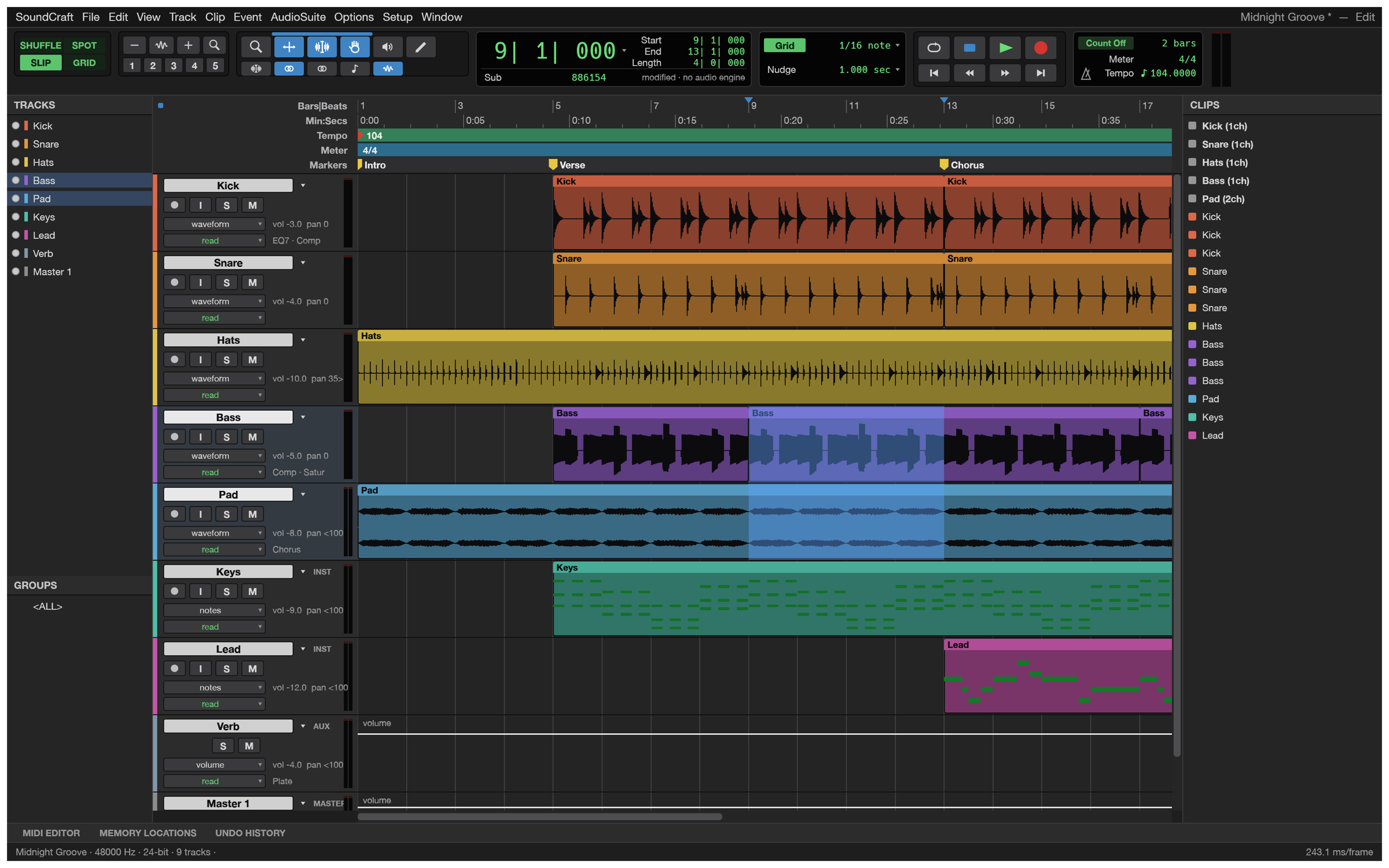Click the MIDI note icon below the edit tools
Screen dimensions: 1389x868
point(355,68)
